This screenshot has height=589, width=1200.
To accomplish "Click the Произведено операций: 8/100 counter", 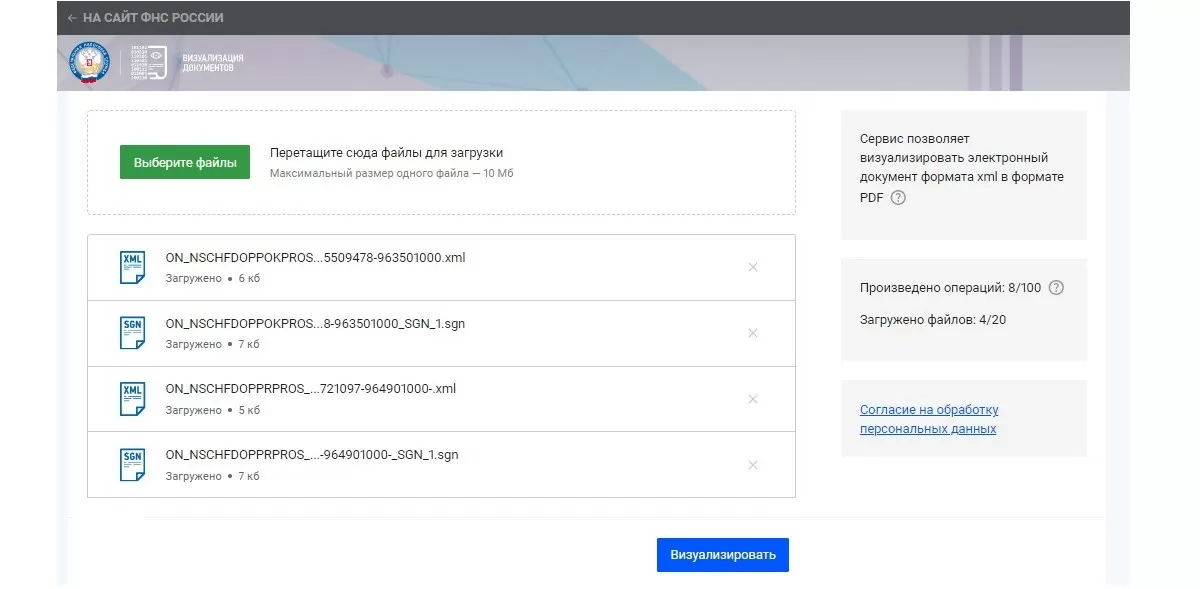I will (x=950, y=288).
